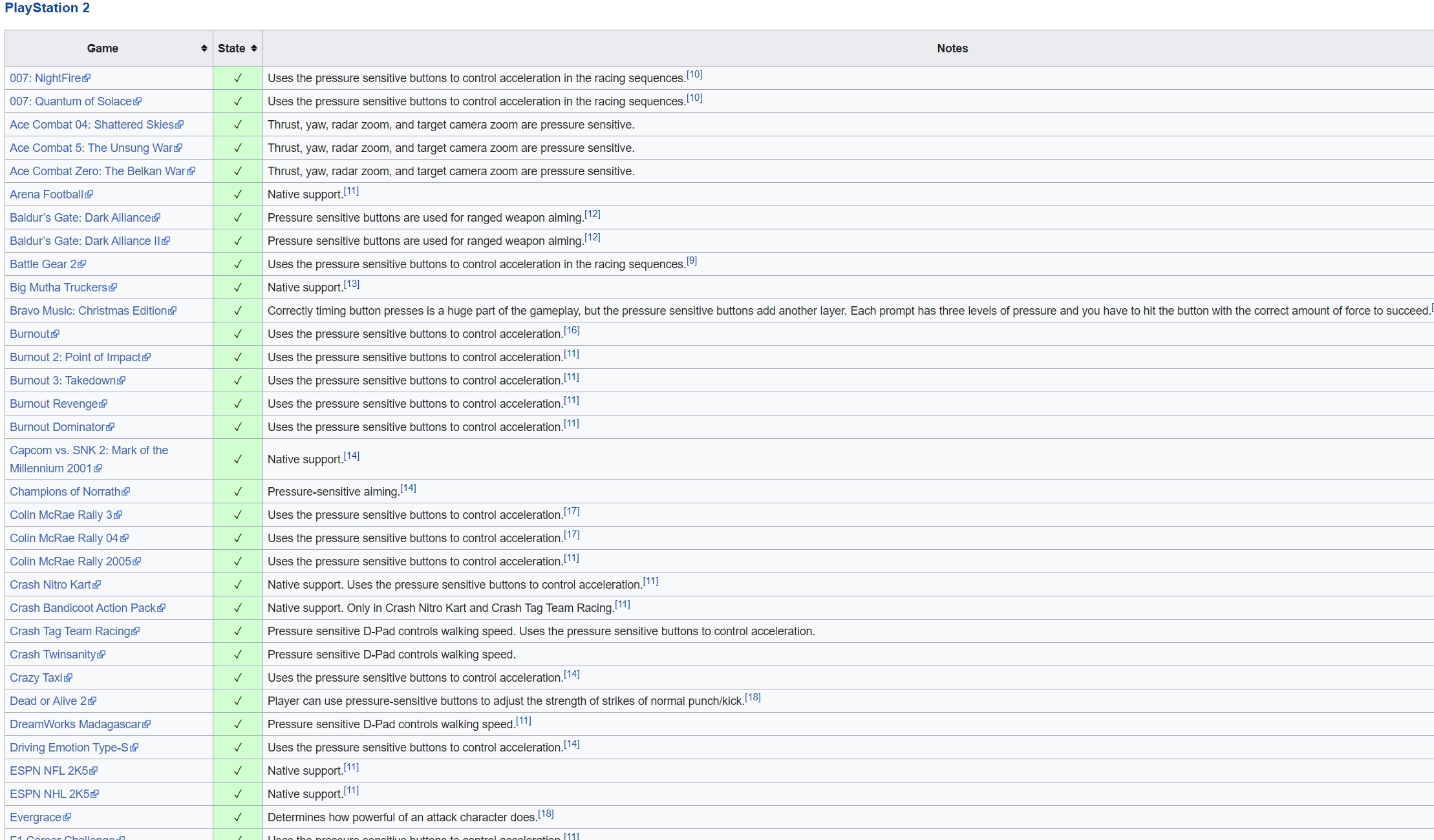Follow reference [16] in Burnout row
Viewport: 1434px width, 840px height.
point(572,331)
